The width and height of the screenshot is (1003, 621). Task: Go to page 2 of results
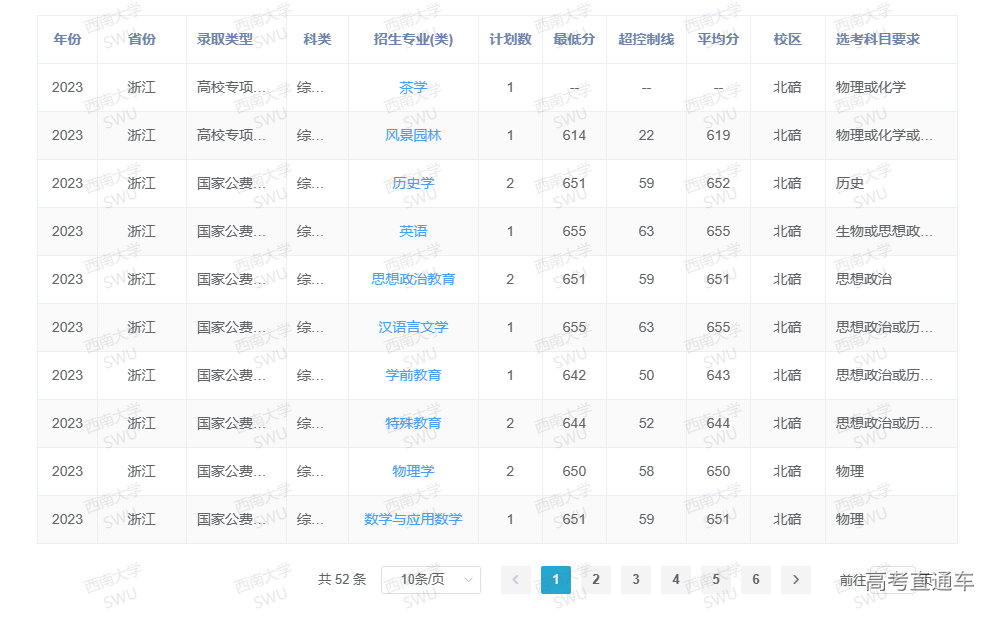tap(595, 580)
